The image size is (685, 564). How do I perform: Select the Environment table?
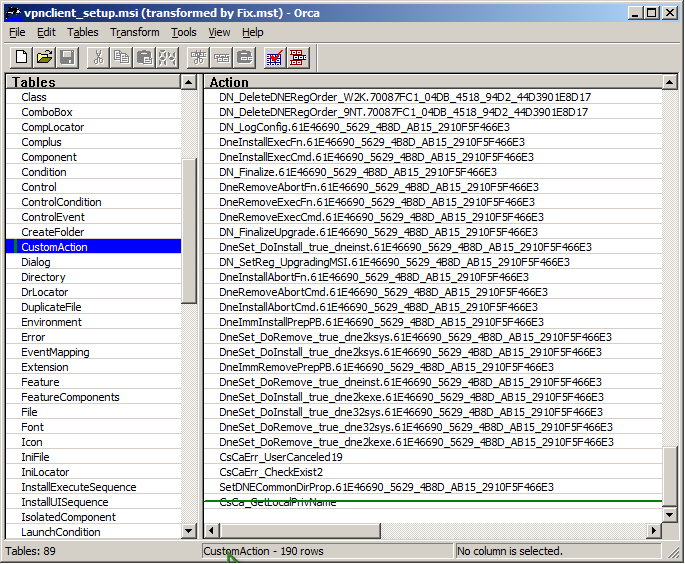pyautogui.click(x=93, y=322)
